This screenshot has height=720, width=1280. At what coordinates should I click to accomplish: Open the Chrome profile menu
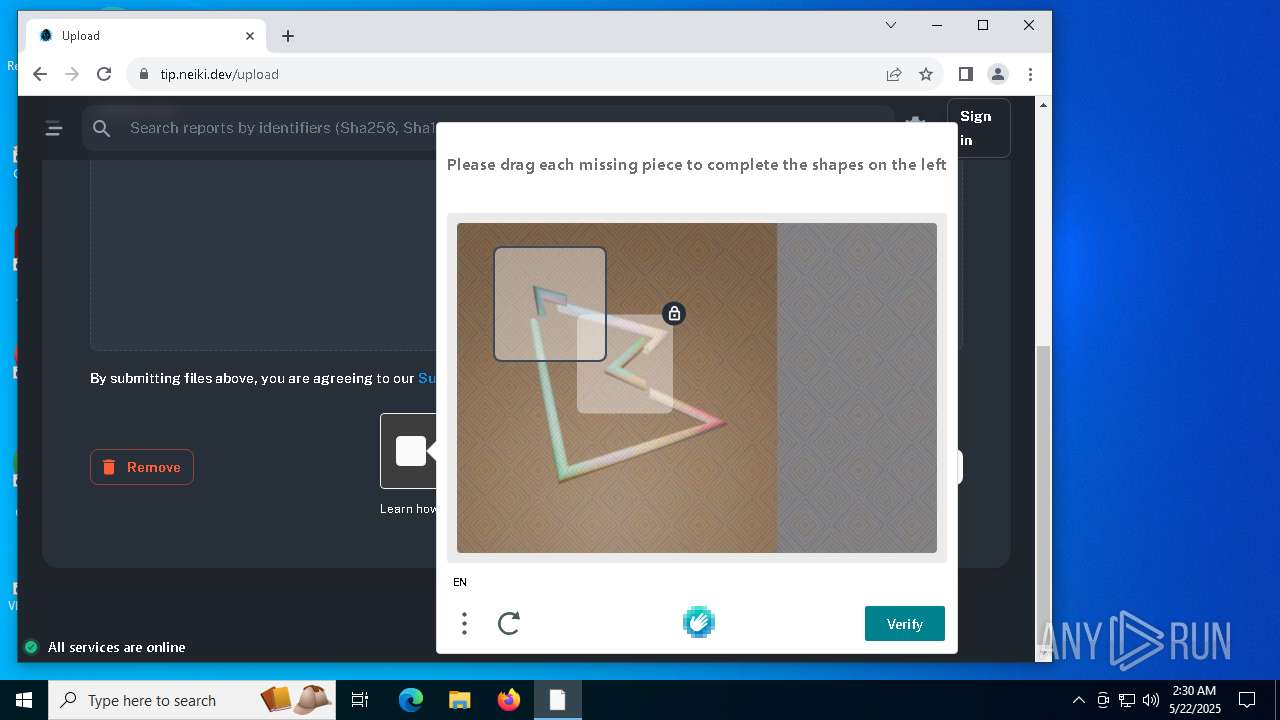998,74
